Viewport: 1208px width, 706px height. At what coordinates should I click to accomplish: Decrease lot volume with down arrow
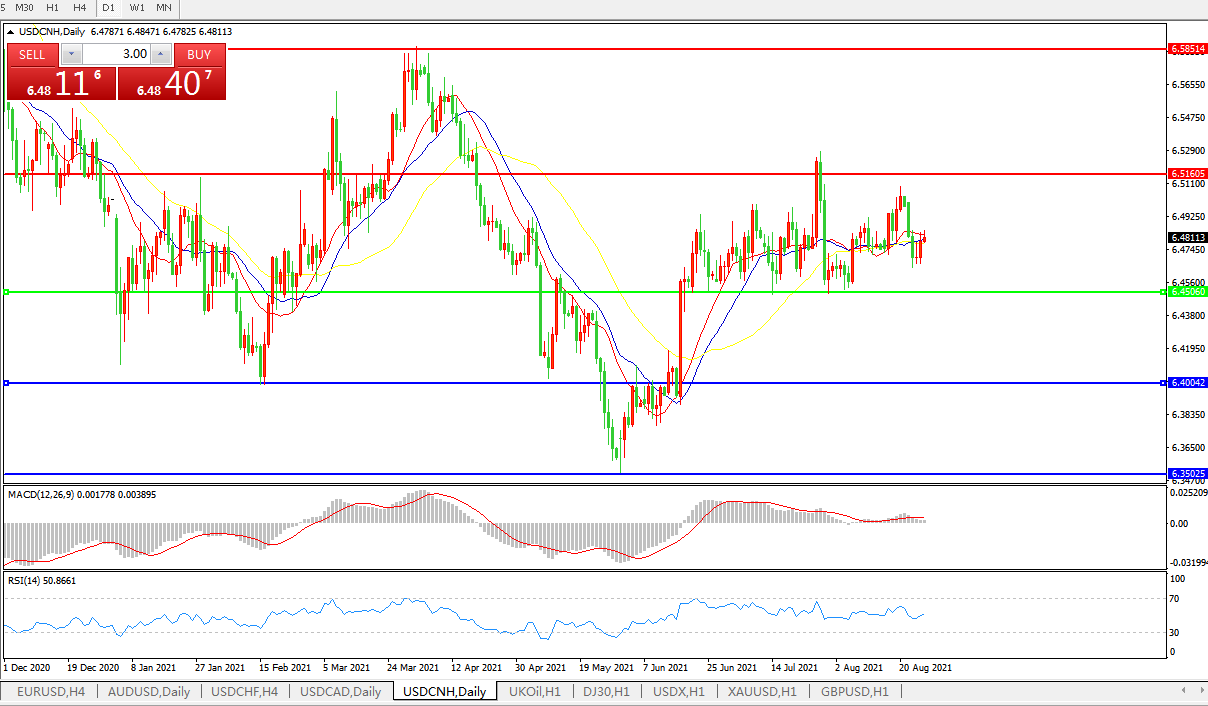[x=67, y=54]
